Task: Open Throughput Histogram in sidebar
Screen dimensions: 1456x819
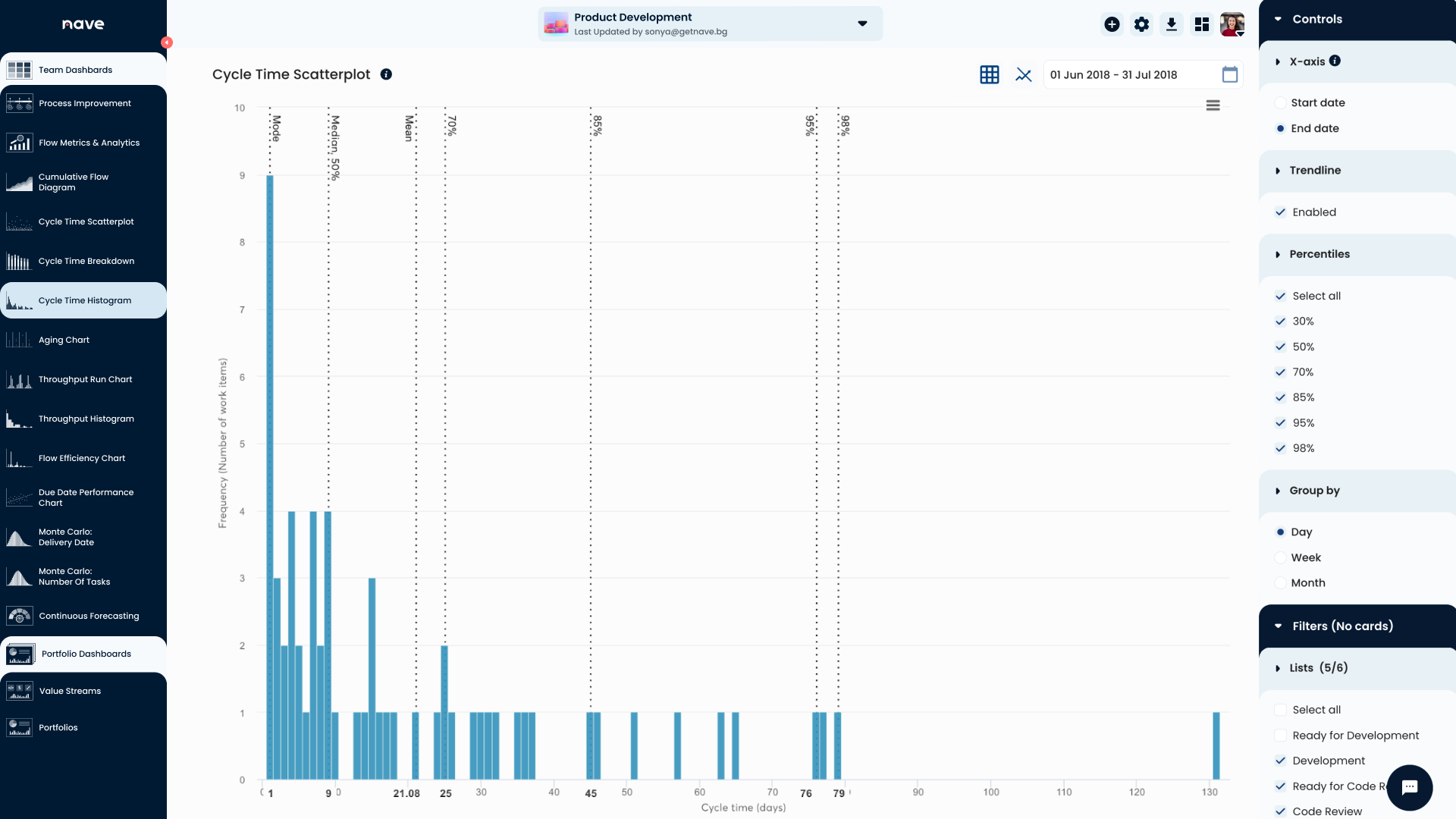Action: 86,419
